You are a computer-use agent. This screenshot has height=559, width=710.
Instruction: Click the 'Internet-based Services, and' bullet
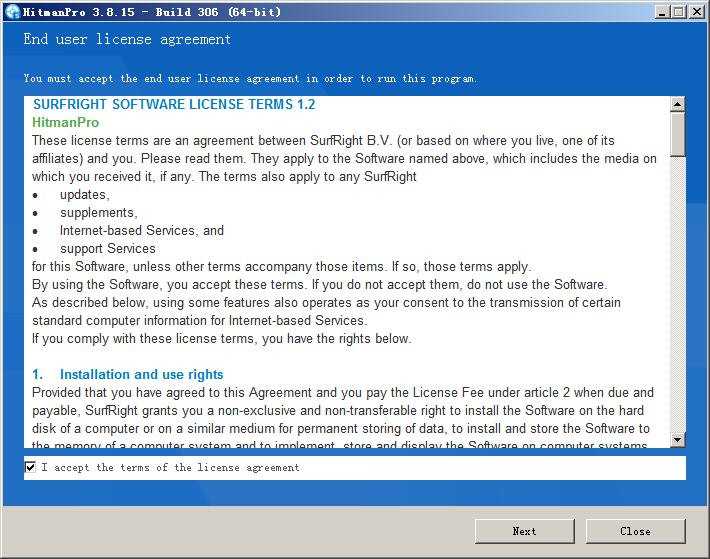pyautogui.click(x=142, y=231)
